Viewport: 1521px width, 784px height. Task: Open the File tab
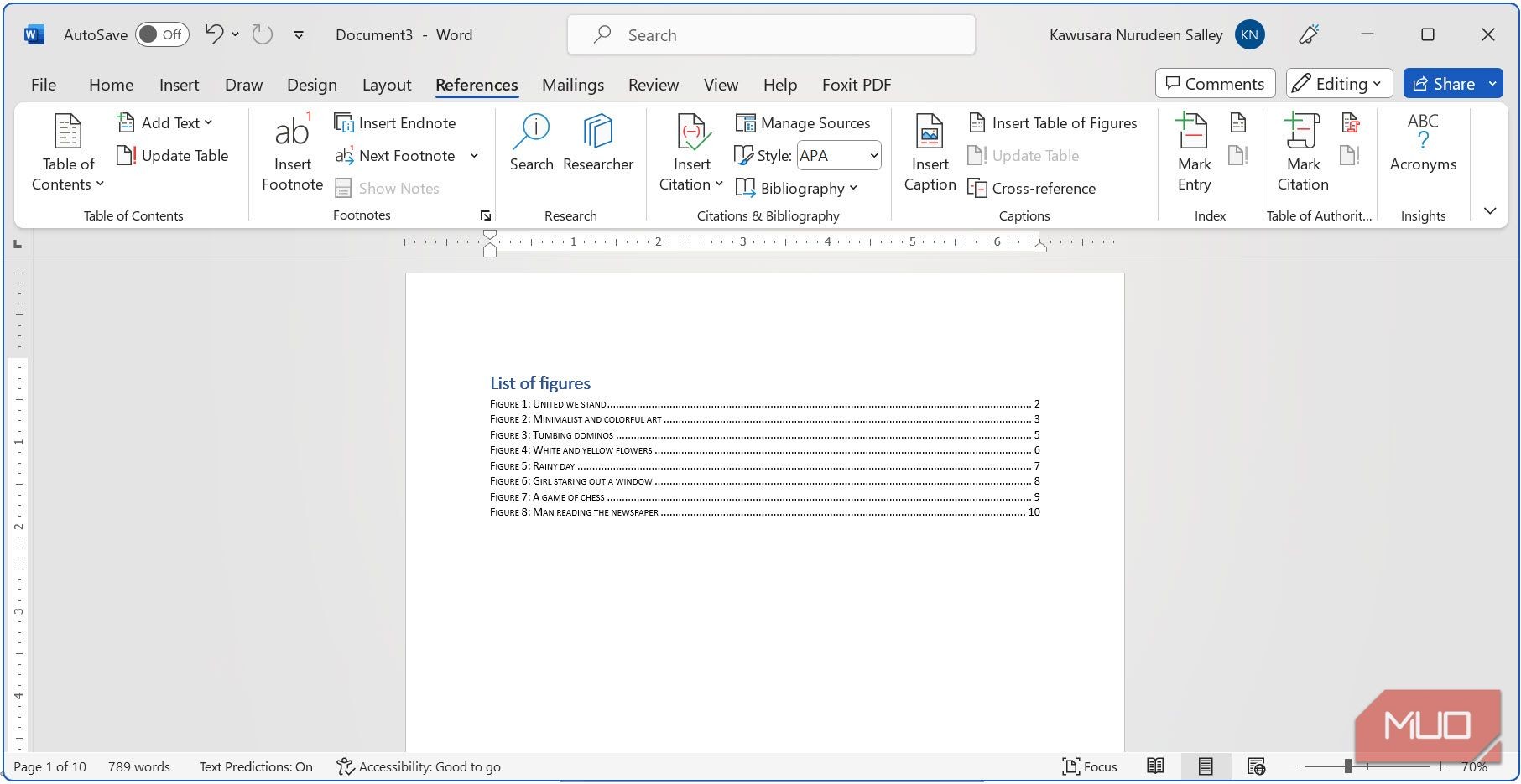(44, 85)
